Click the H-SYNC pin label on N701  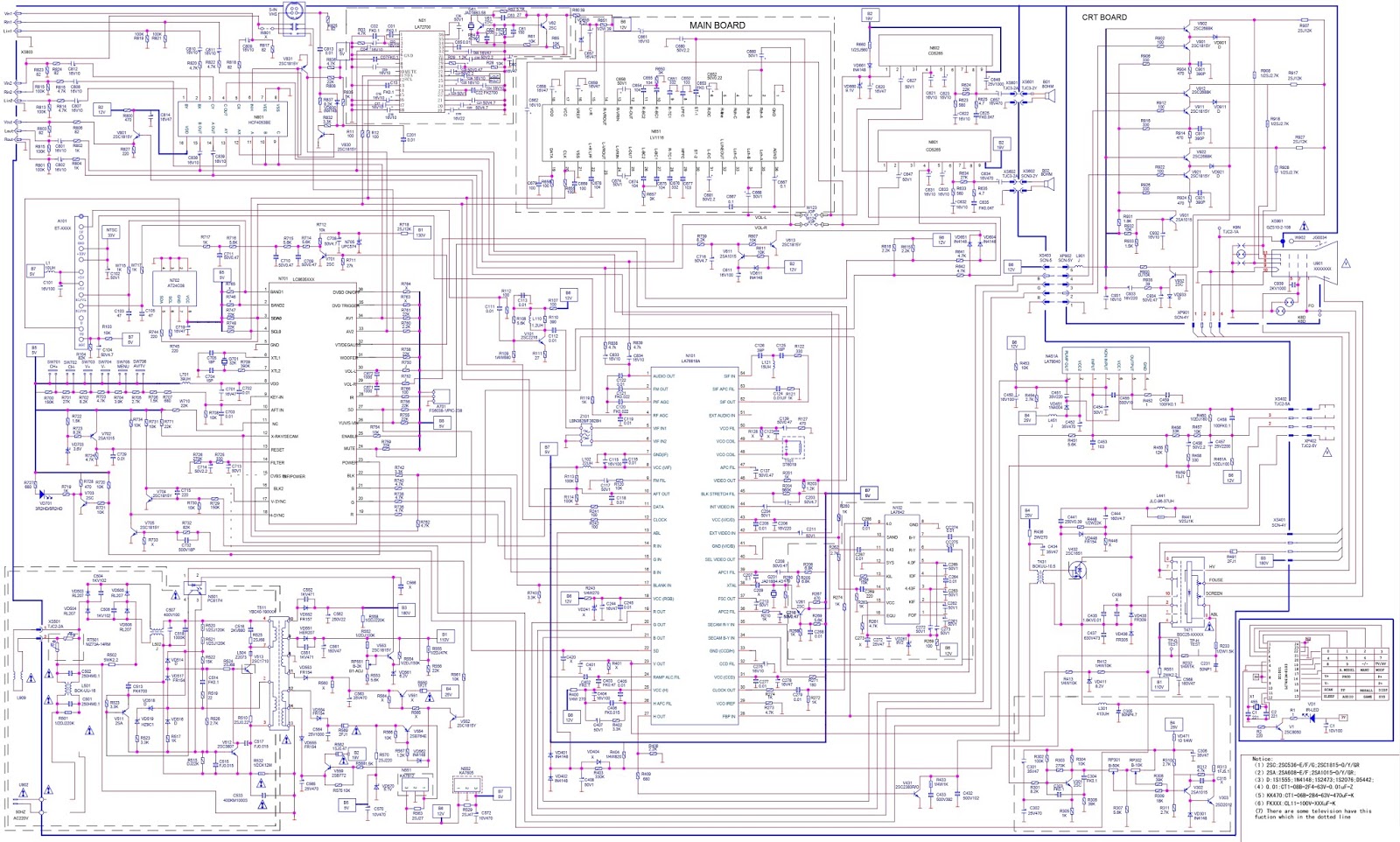pyautogui.click(x=278, y=515)
